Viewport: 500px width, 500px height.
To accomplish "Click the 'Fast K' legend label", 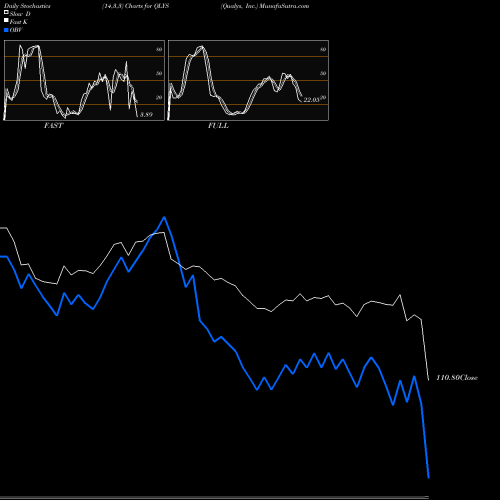I will 19,22.
